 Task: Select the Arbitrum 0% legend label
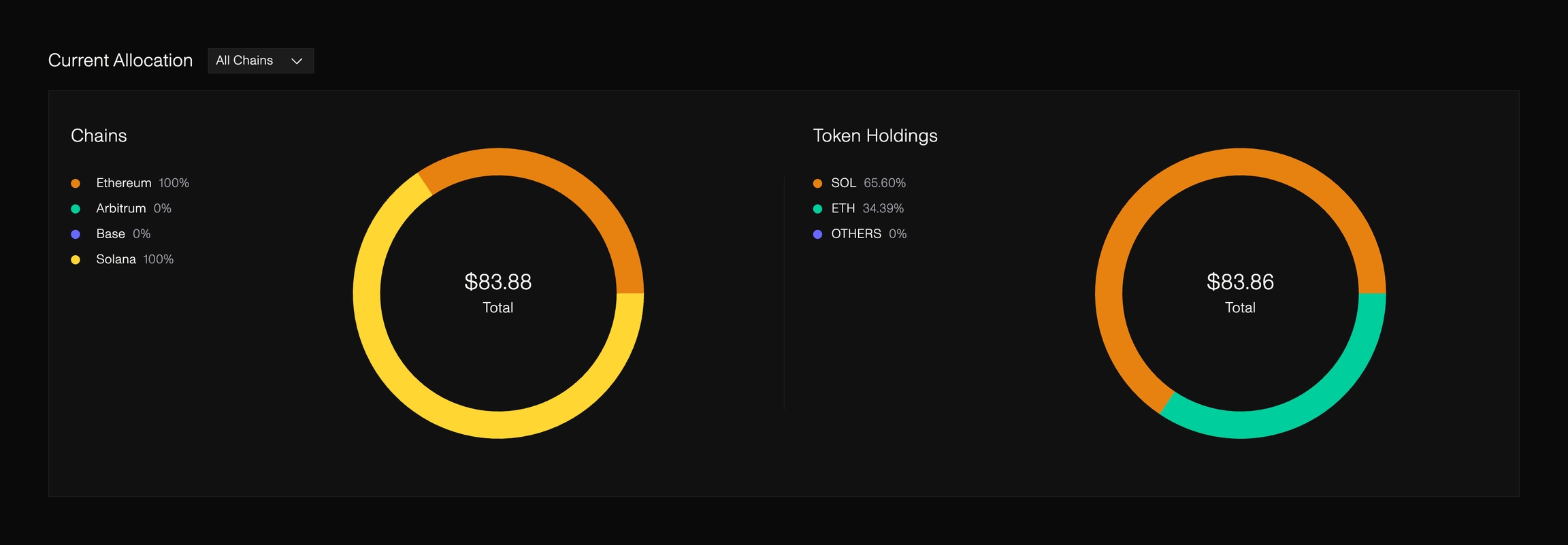[133, 208]
